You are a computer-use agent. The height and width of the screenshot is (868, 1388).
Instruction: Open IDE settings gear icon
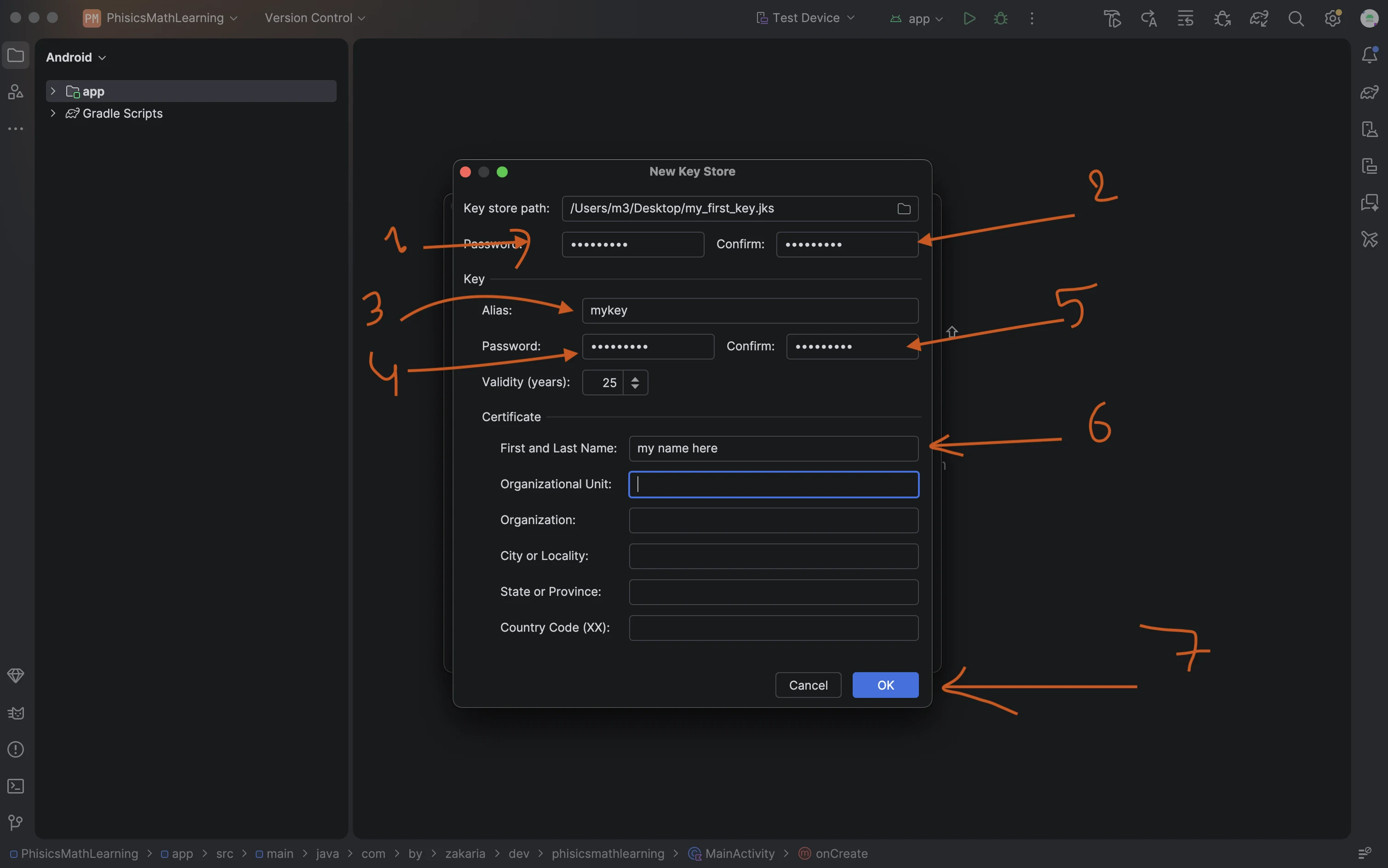pyautogui.click(x=1332, y=18)
